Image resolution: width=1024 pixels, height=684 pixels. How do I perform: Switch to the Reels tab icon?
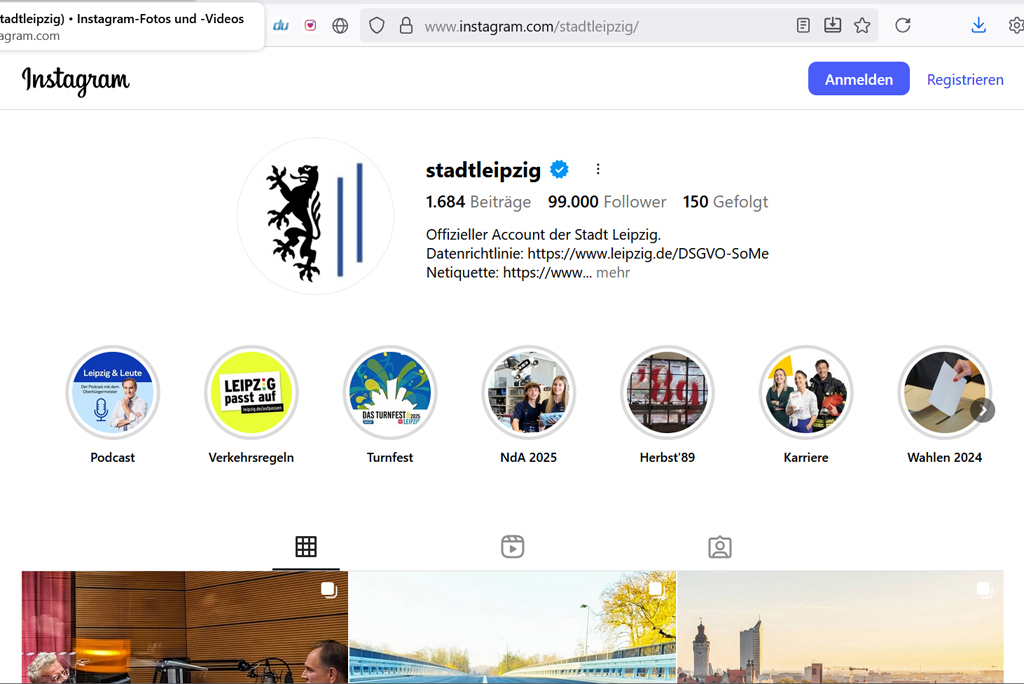pyautogui.click(x=513, y=547)
